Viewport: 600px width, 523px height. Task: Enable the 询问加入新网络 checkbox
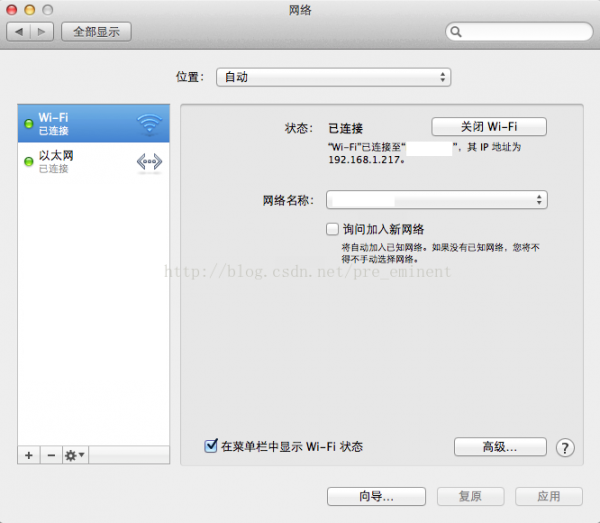[x=332, y=229]
